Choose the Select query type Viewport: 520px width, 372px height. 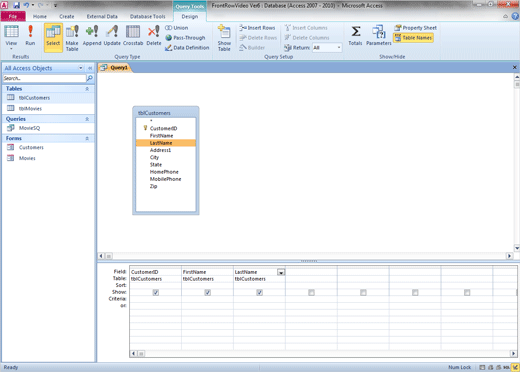coord(53,37)
